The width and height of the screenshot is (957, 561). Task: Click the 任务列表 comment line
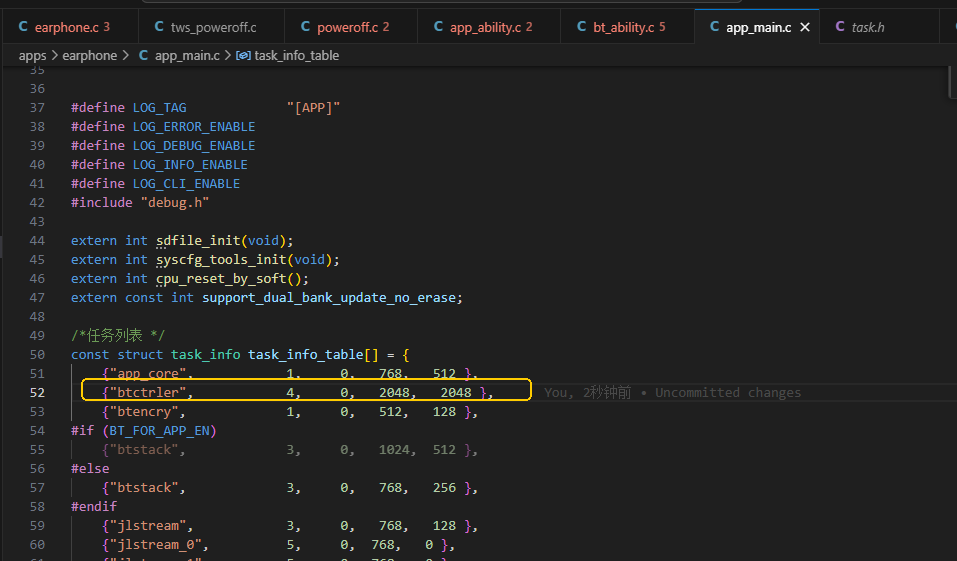[x=118, y=335]
